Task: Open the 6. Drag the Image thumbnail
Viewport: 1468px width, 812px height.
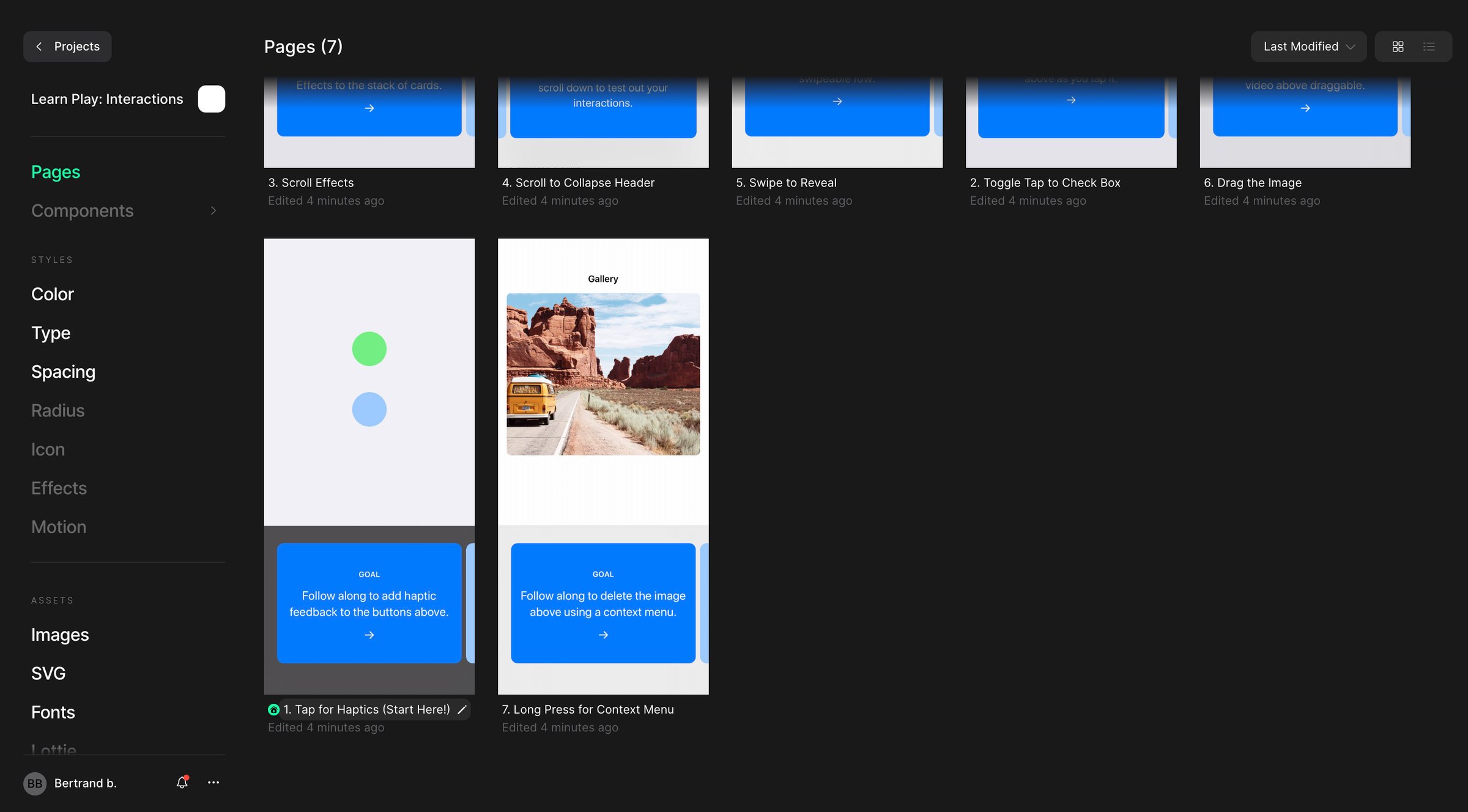Action: 1305,122
